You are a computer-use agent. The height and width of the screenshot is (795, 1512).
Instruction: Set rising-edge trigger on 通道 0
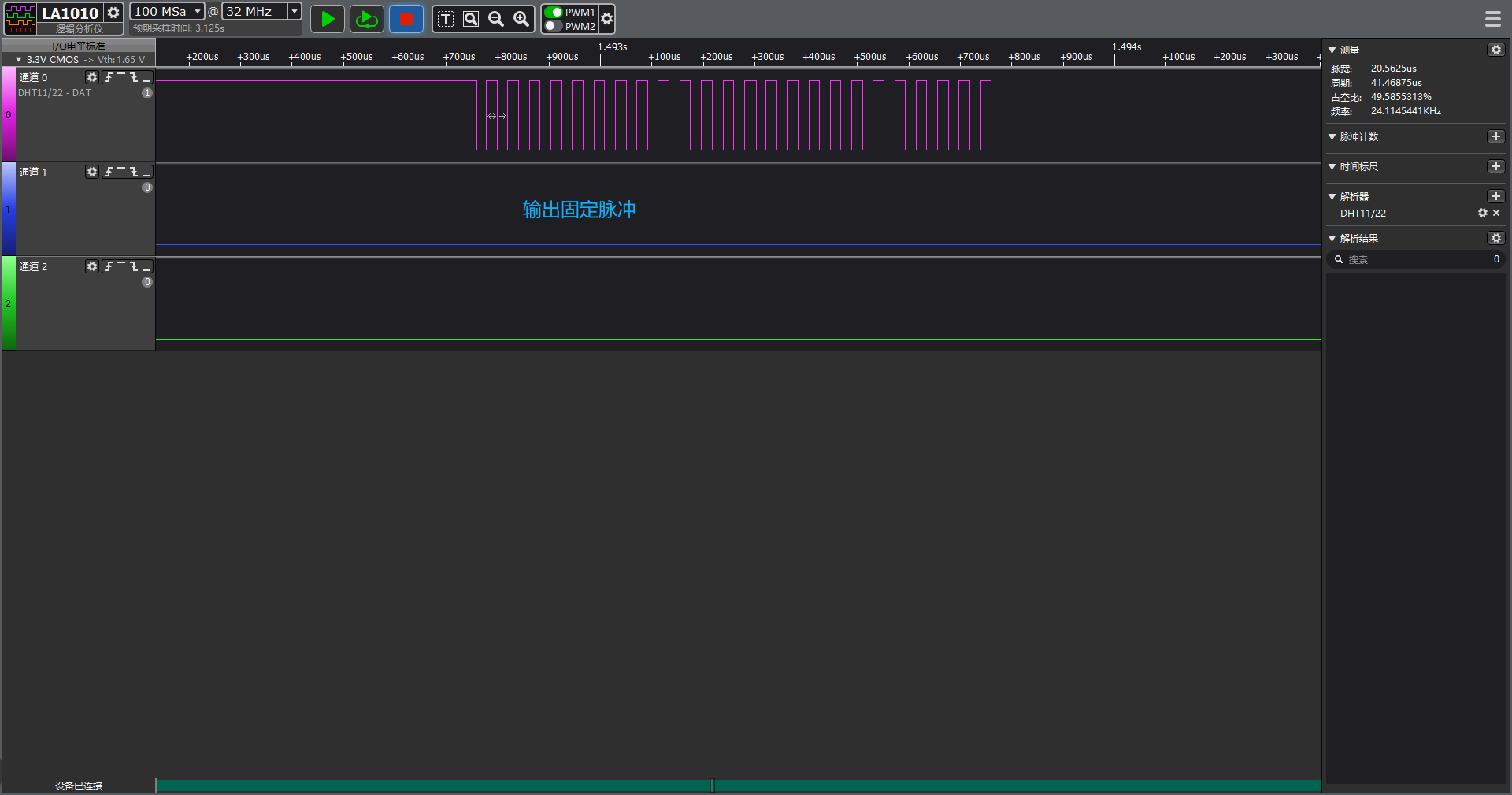click(109, 77)
